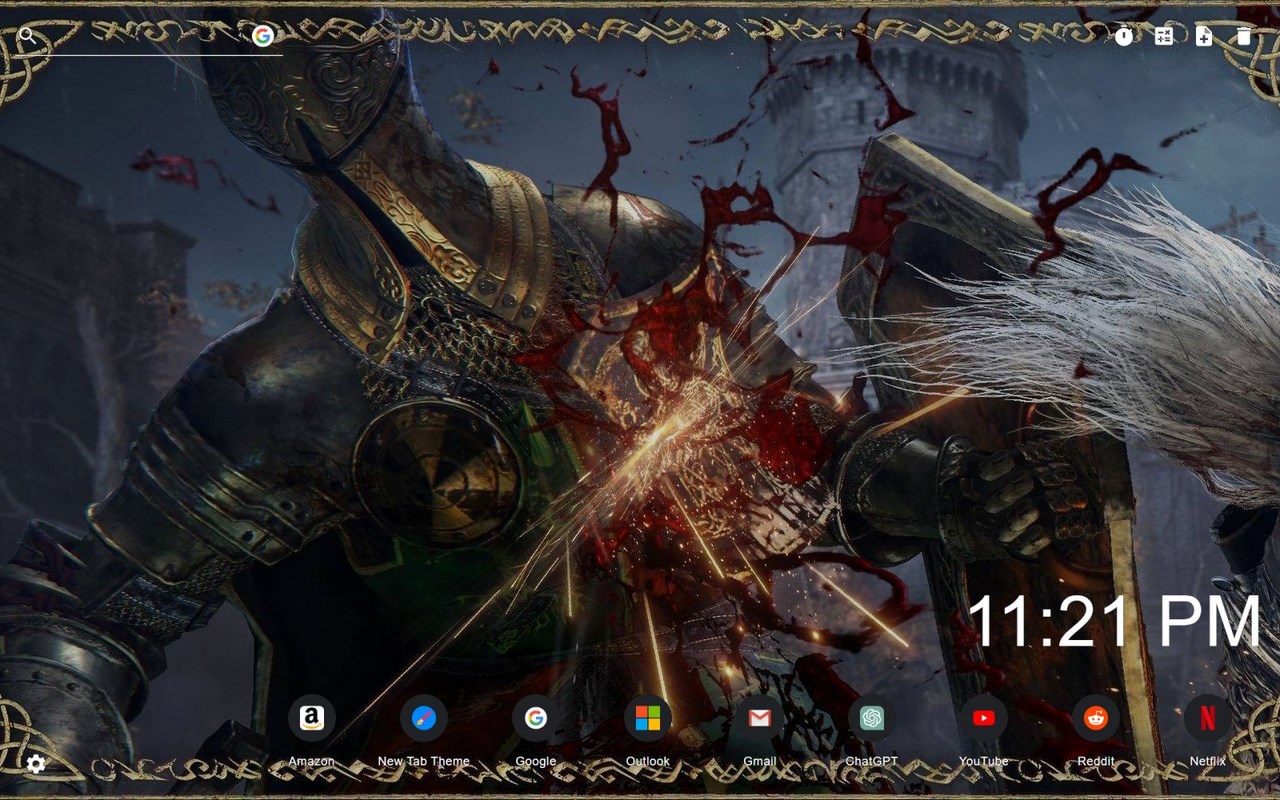This screenshot has height=800, width=1280.
Task: Click the trash bin icon
Action: [x=1243, y=36]
